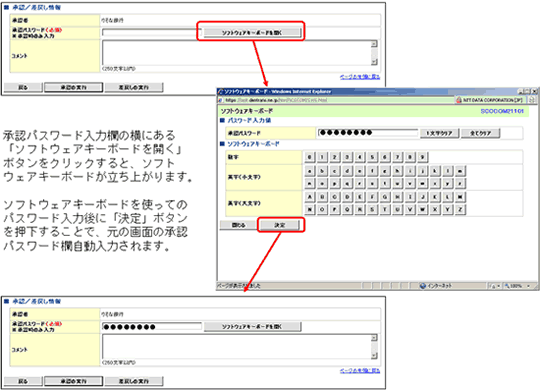Click the empty 承認パスワード input field
This screenshot has height=390, width=540.
pyautogui.click(x=152, y=32)
